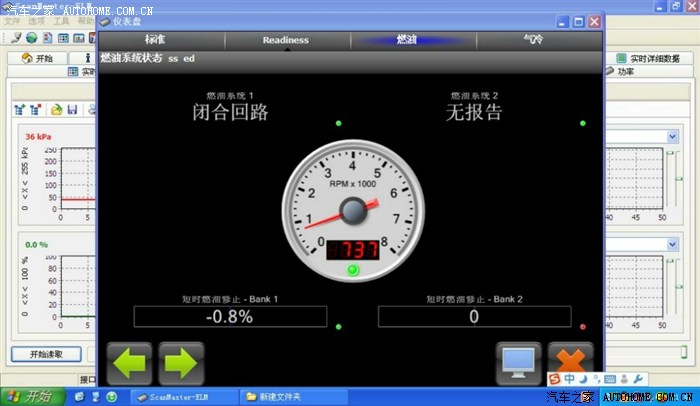Switch to the 气冷 dashboard tab

point(535,40)
